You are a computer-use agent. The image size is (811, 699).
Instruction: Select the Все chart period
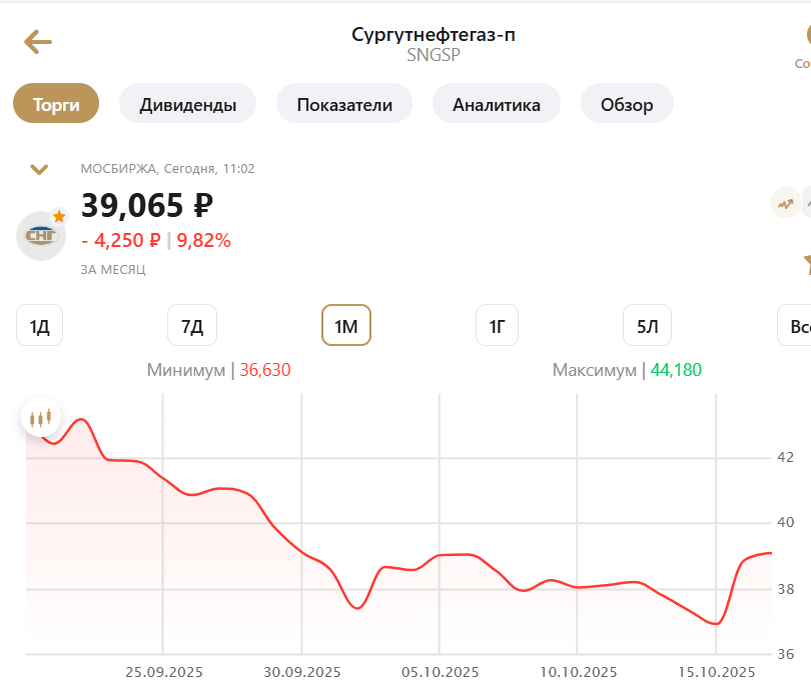(x=795, y=325)
